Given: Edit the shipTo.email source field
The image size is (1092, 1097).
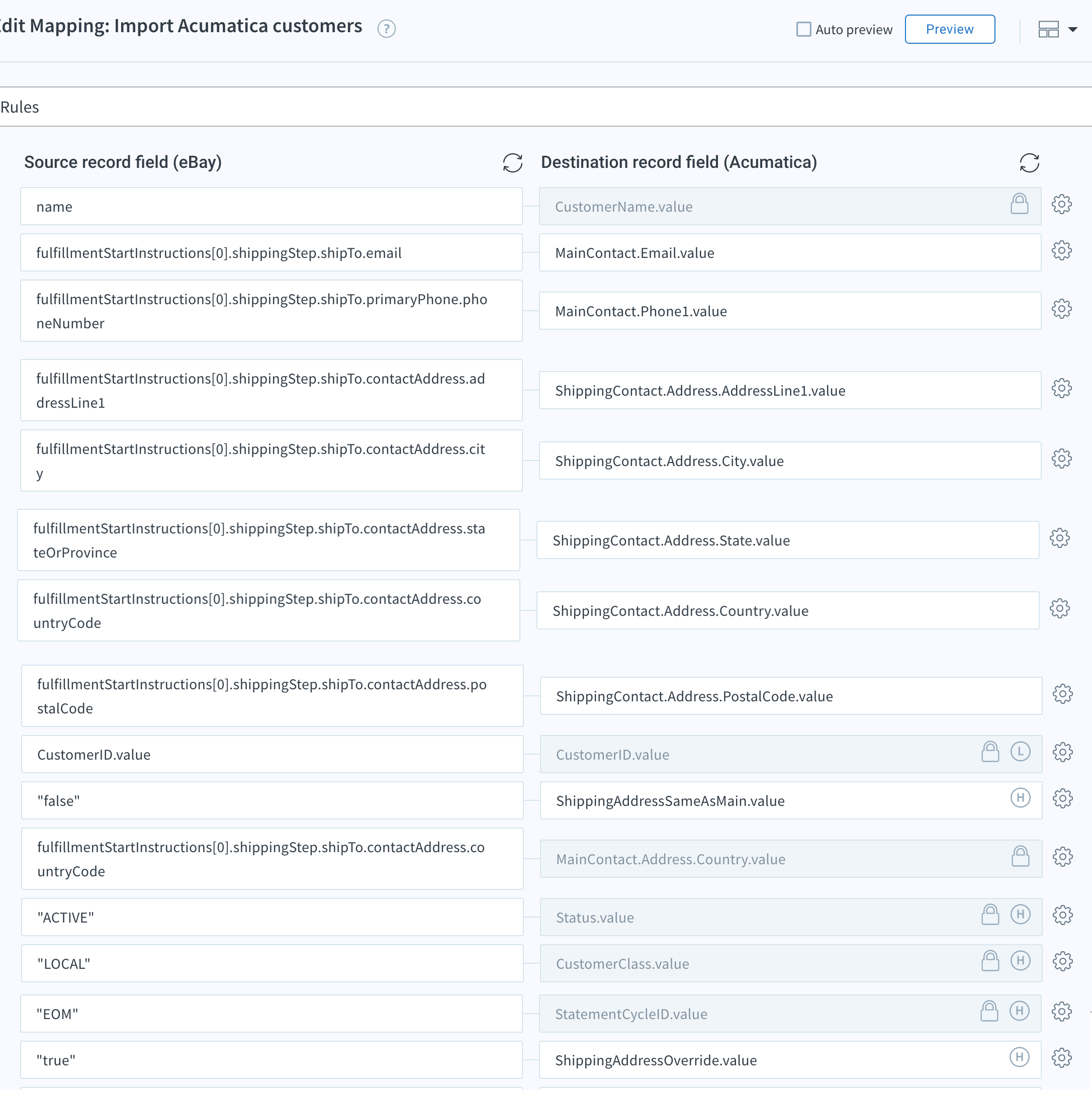Looking at the screenshot, I should click(x=271, y=253).
